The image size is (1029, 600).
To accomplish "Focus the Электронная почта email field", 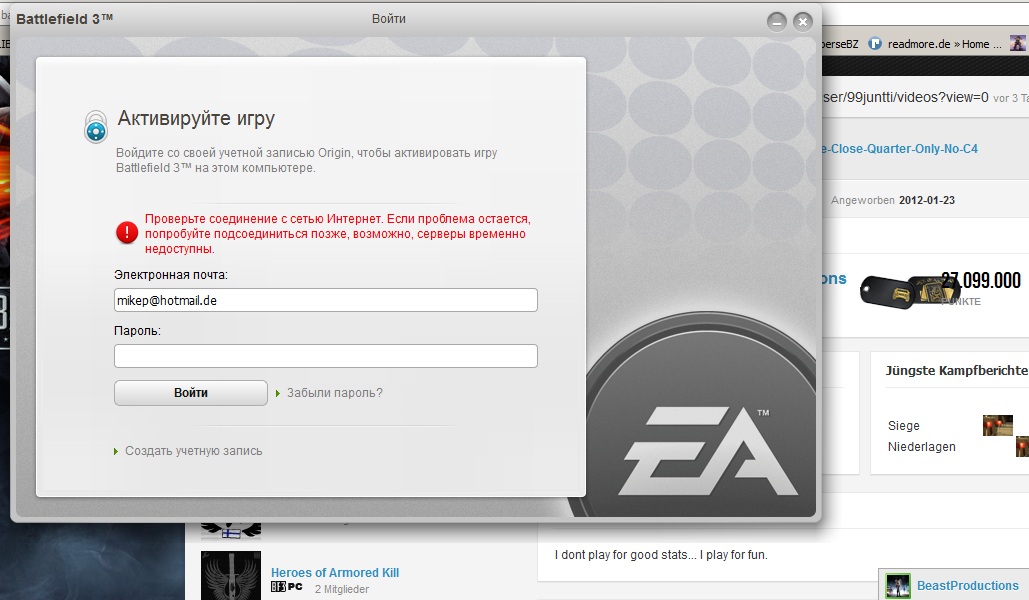I will pos(326,300).
